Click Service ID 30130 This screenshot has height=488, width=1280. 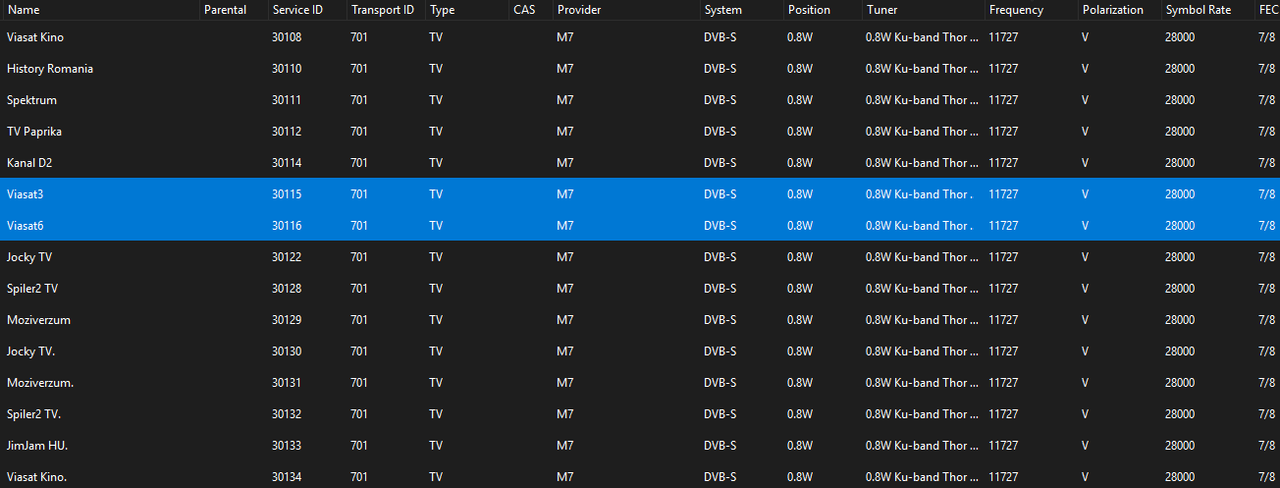pyautogui.click(x=286, y=351)
